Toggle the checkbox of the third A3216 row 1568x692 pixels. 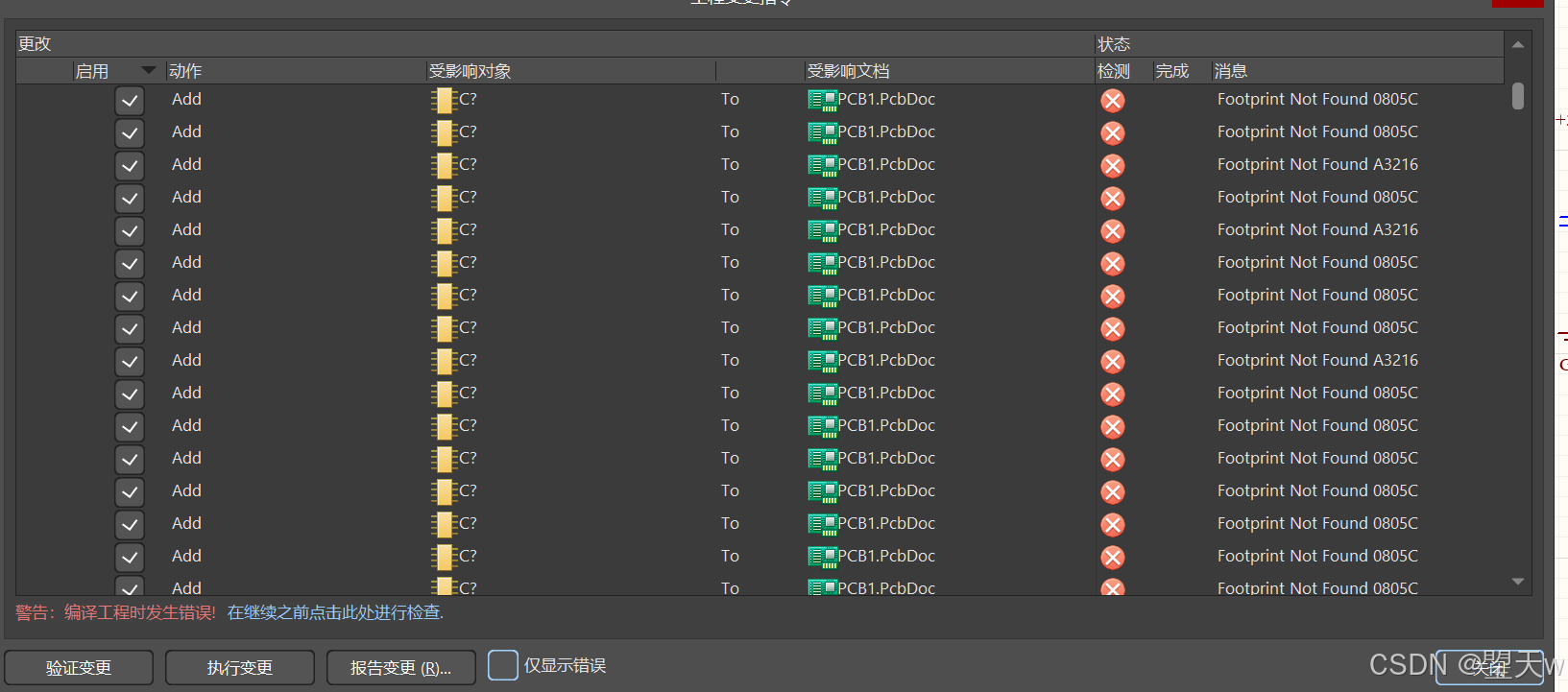(x=130, y=362)
